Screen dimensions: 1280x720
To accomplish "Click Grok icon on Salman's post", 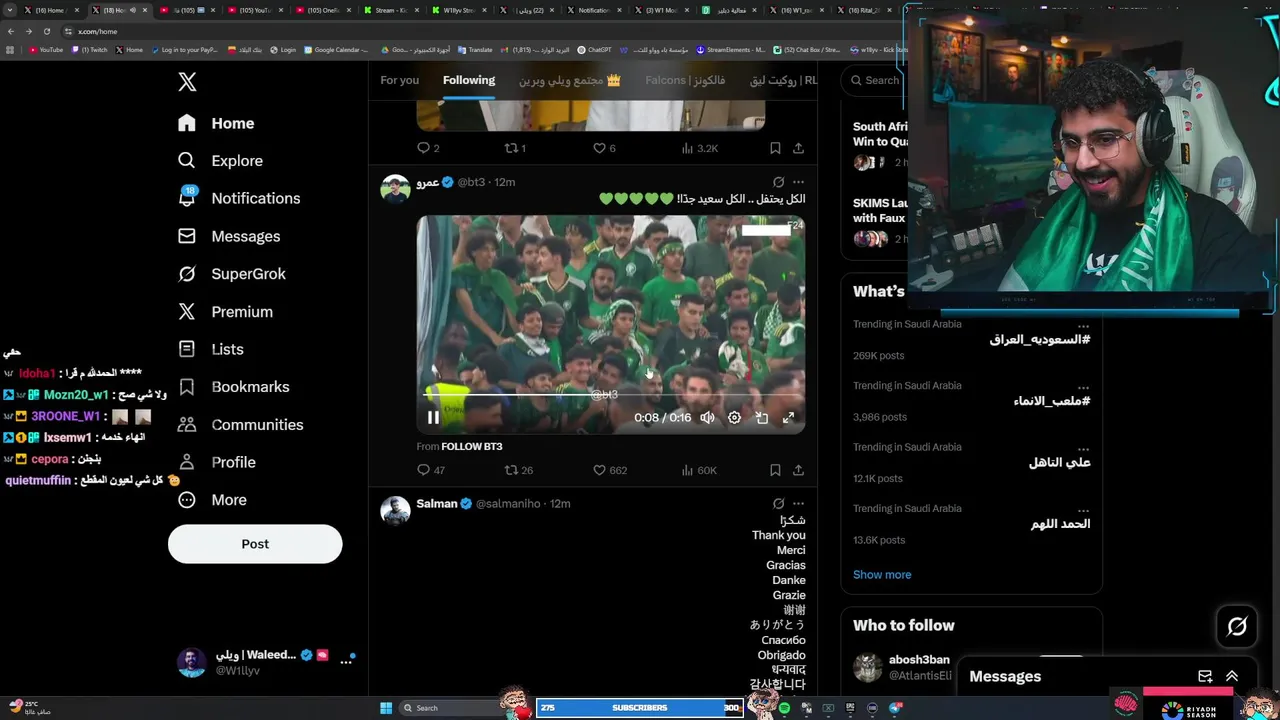I will 778,504.
